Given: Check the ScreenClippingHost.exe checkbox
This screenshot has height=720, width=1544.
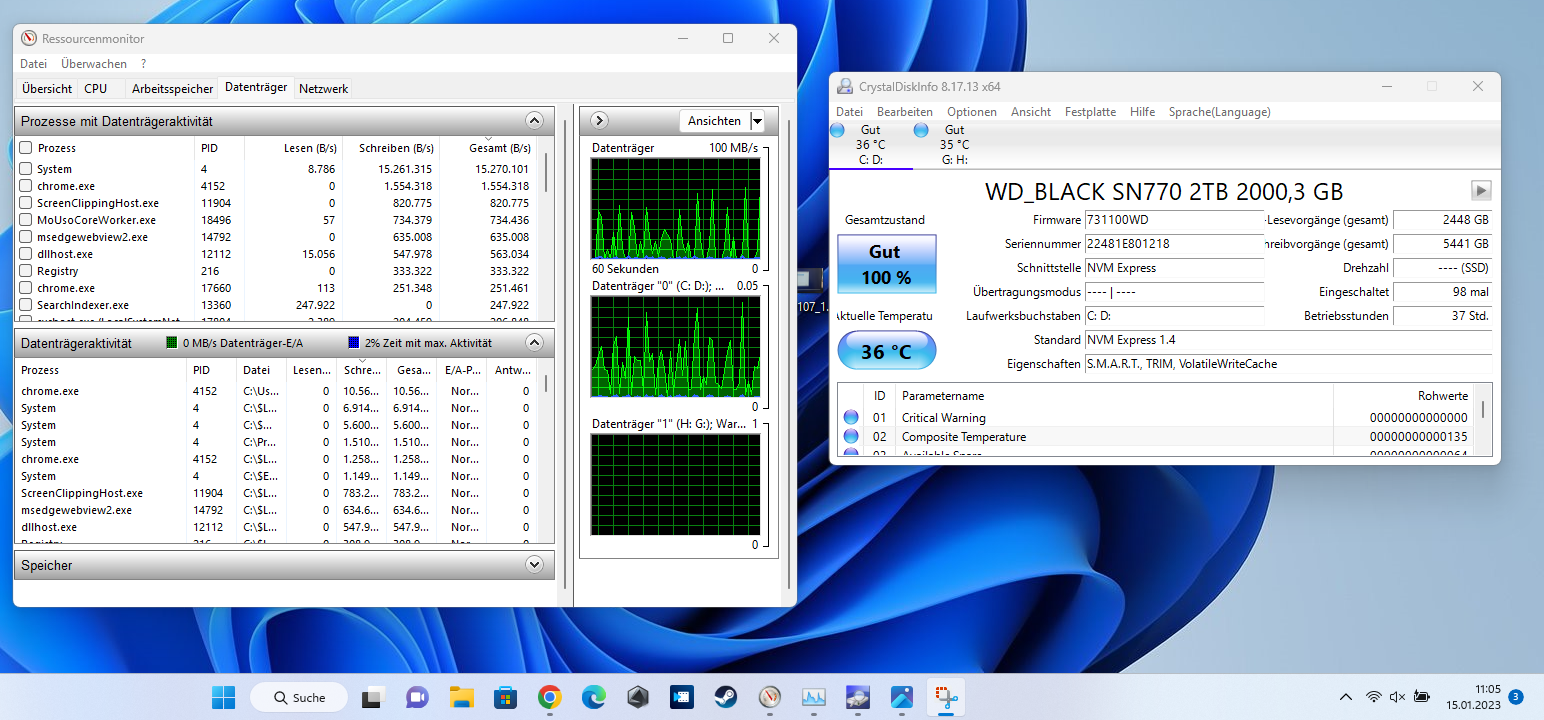Looking at the screenshot, I should [x=26, y=203].
